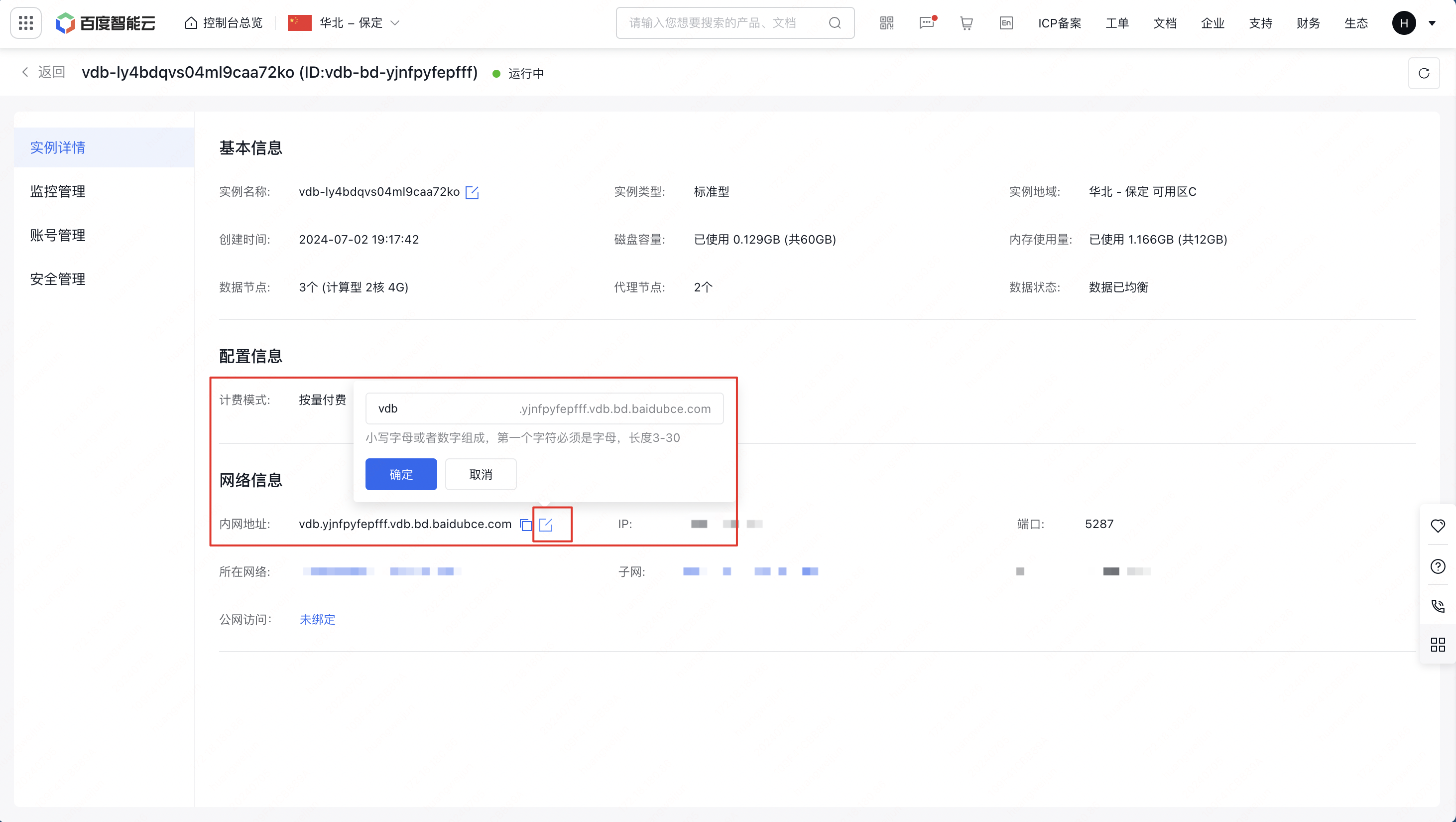Viewport: 1456px width, 822px height.
Task: Open the QR code icon
Action: (x=887, y=23)
